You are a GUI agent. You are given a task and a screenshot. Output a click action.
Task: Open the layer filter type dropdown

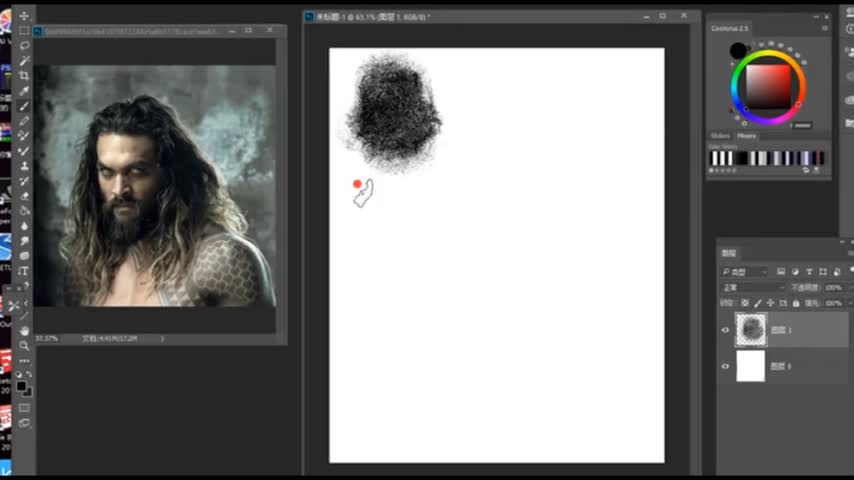tap(744, 271)
